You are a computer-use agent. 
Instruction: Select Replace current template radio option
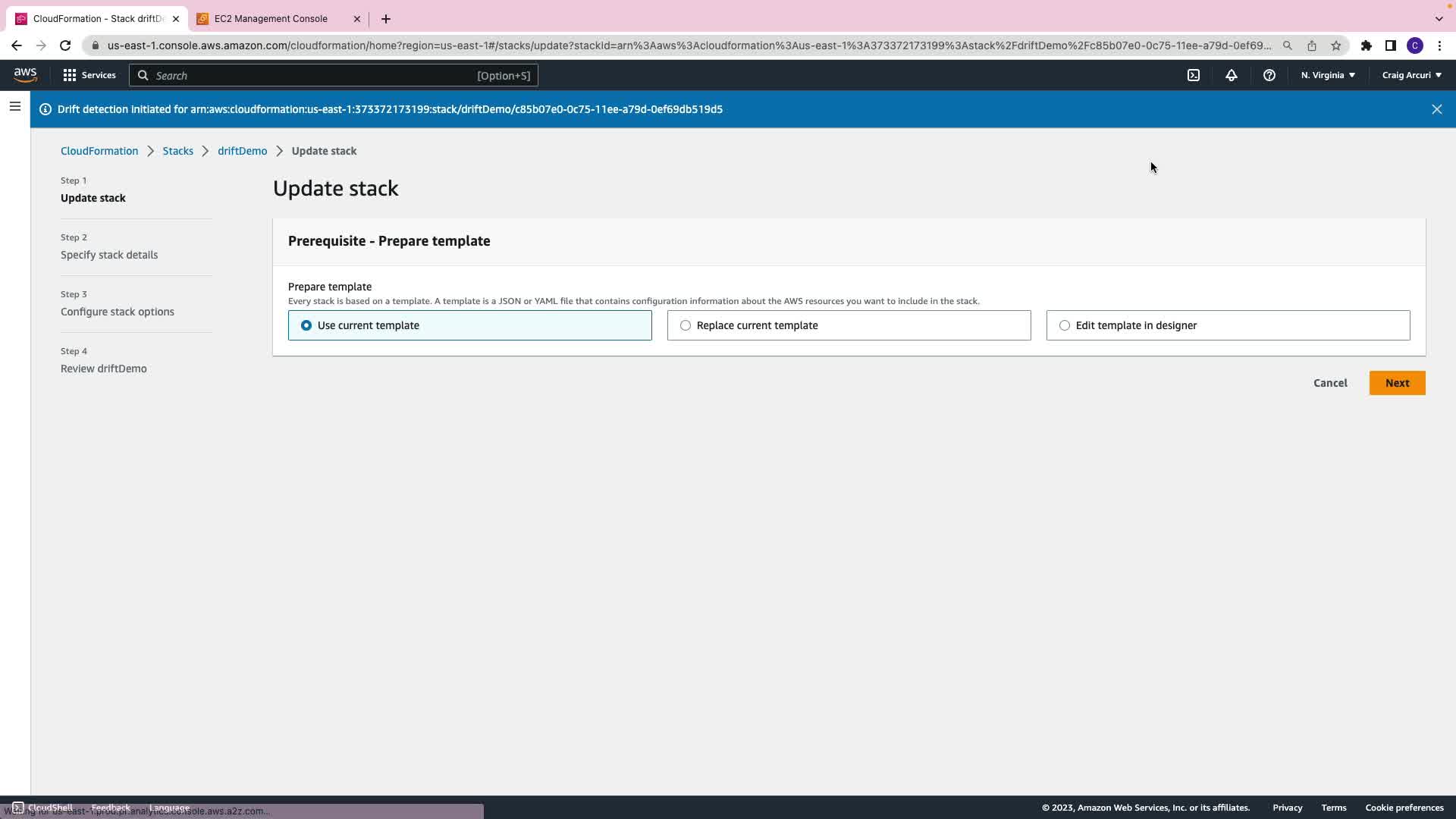click(x=686, y=325)
